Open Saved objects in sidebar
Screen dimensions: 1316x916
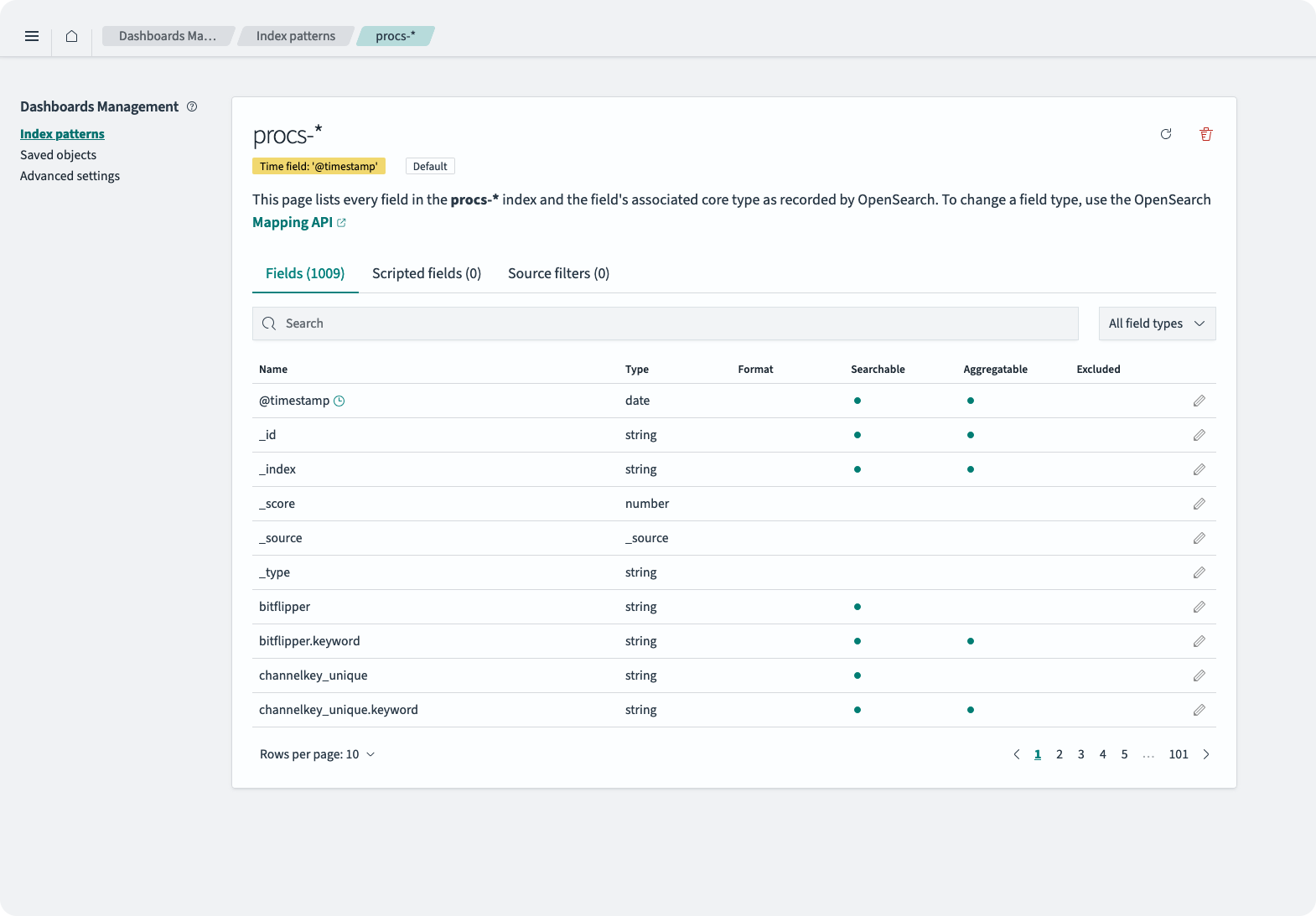coord(58,155)
